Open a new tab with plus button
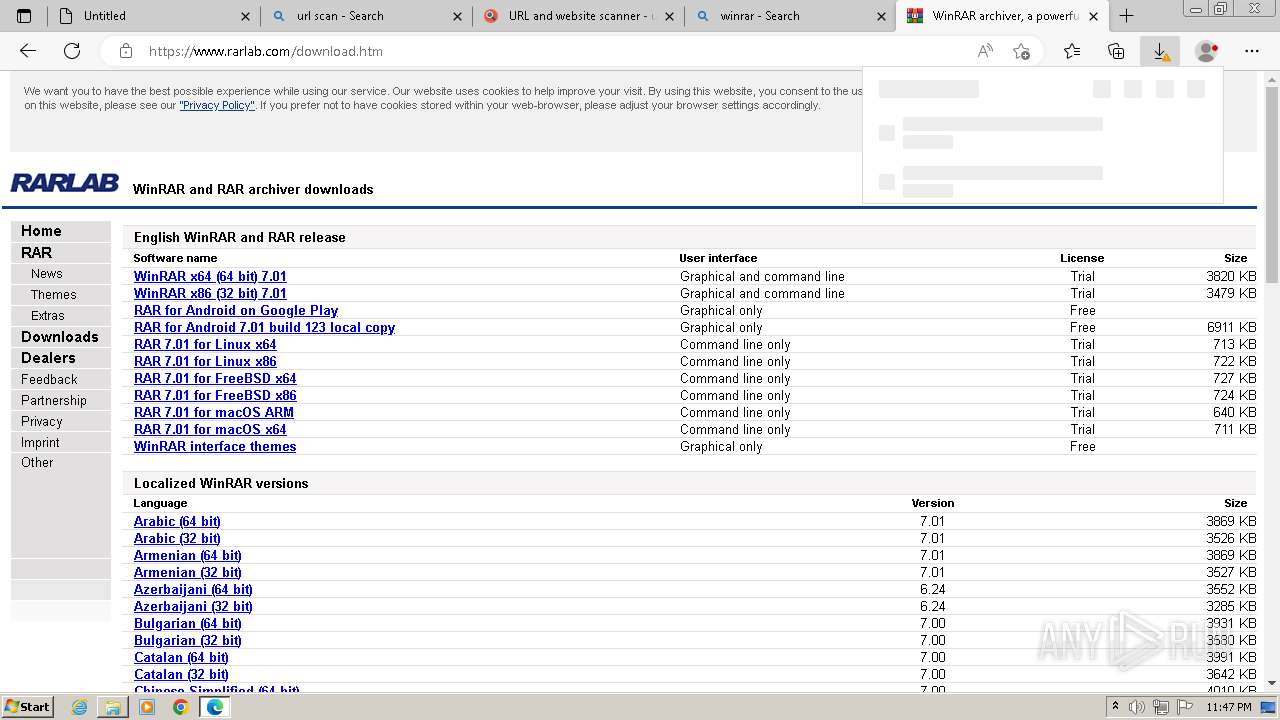Image resolution: width=1280 pixels, height=720 pixels. tap(1126, 16)
